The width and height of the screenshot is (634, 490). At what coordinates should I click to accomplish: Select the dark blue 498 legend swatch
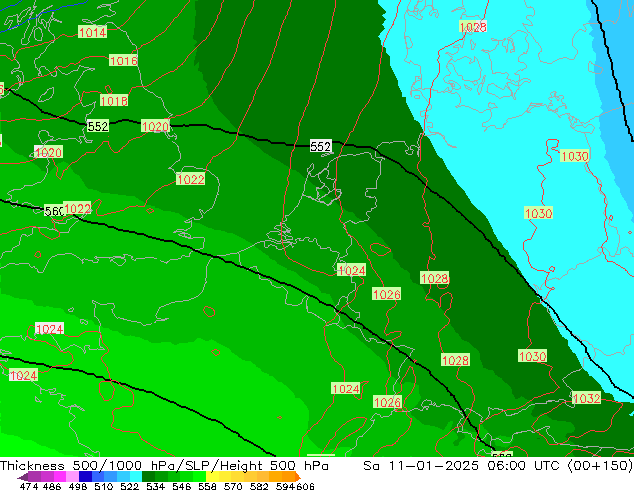pos(85,476)
